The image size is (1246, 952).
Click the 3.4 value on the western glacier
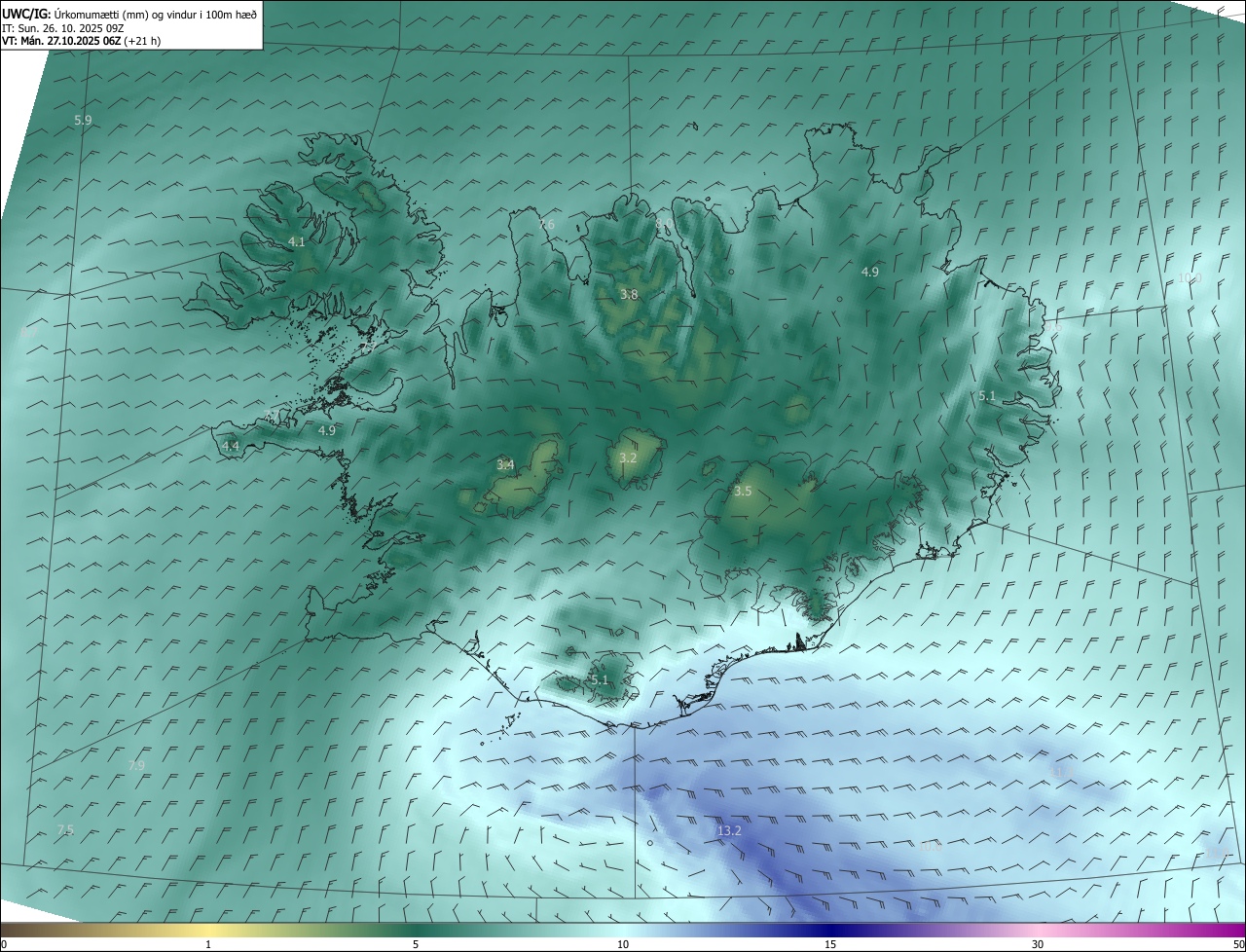pos(505,464)
